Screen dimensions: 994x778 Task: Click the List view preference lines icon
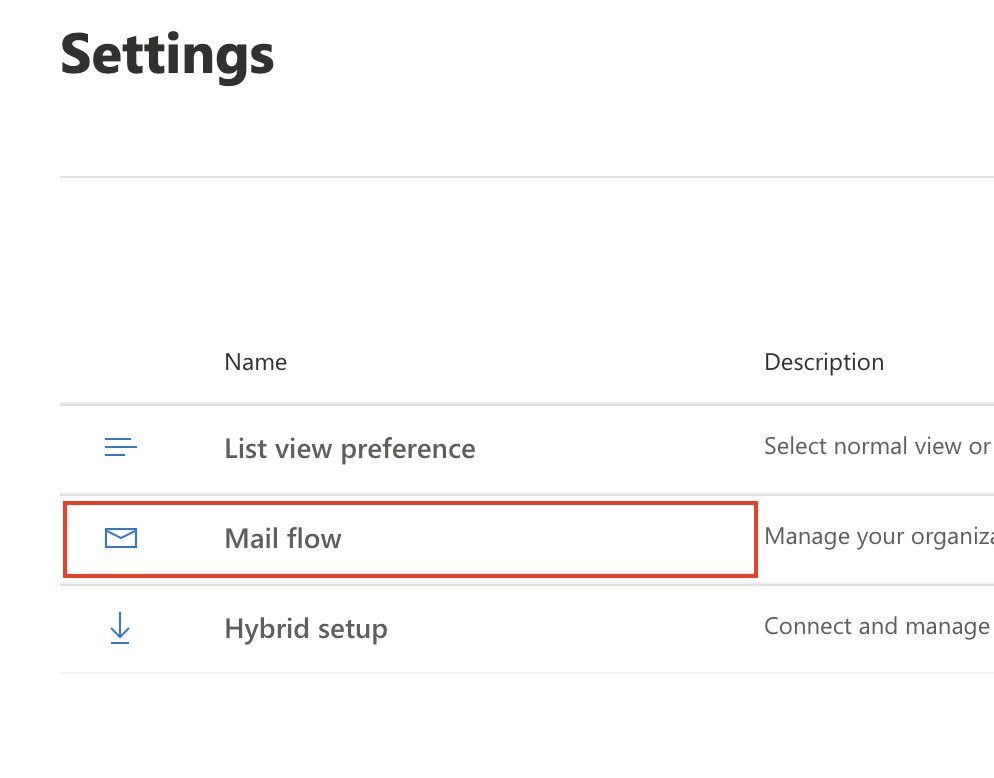pos(120,447)
